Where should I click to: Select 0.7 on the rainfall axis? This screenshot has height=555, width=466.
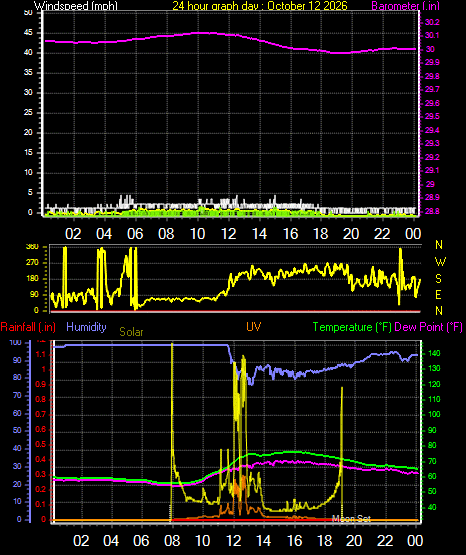point(41,414)
